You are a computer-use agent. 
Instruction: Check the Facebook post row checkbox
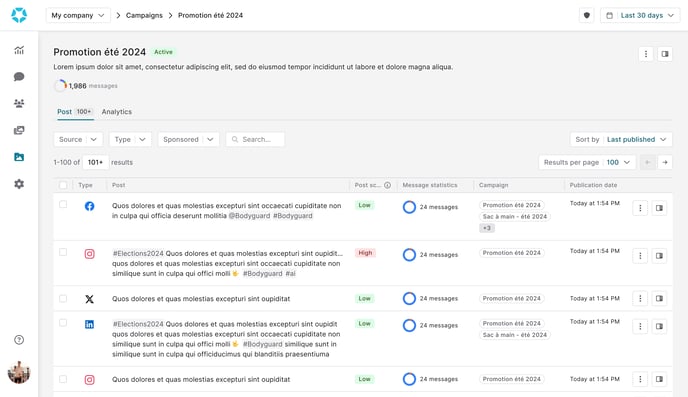point(63,204)
